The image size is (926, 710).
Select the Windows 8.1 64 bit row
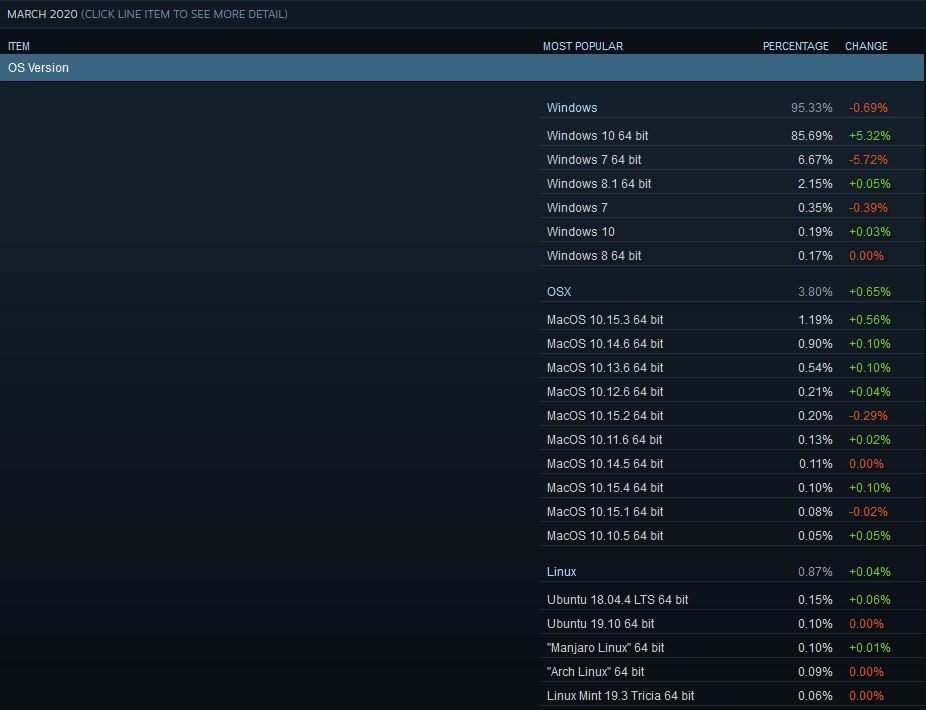[732, 184]
